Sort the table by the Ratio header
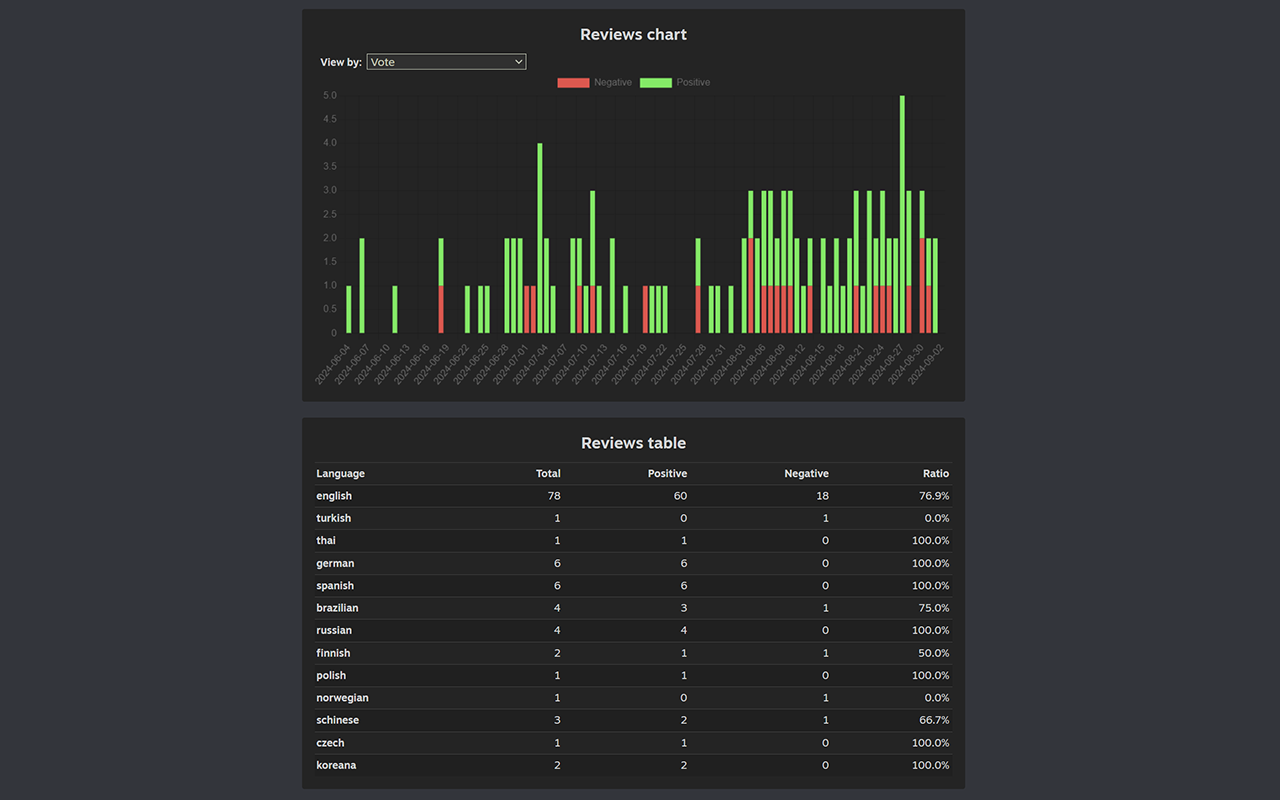Screen dimensions: 1280x800 click(x=936, y=473)
